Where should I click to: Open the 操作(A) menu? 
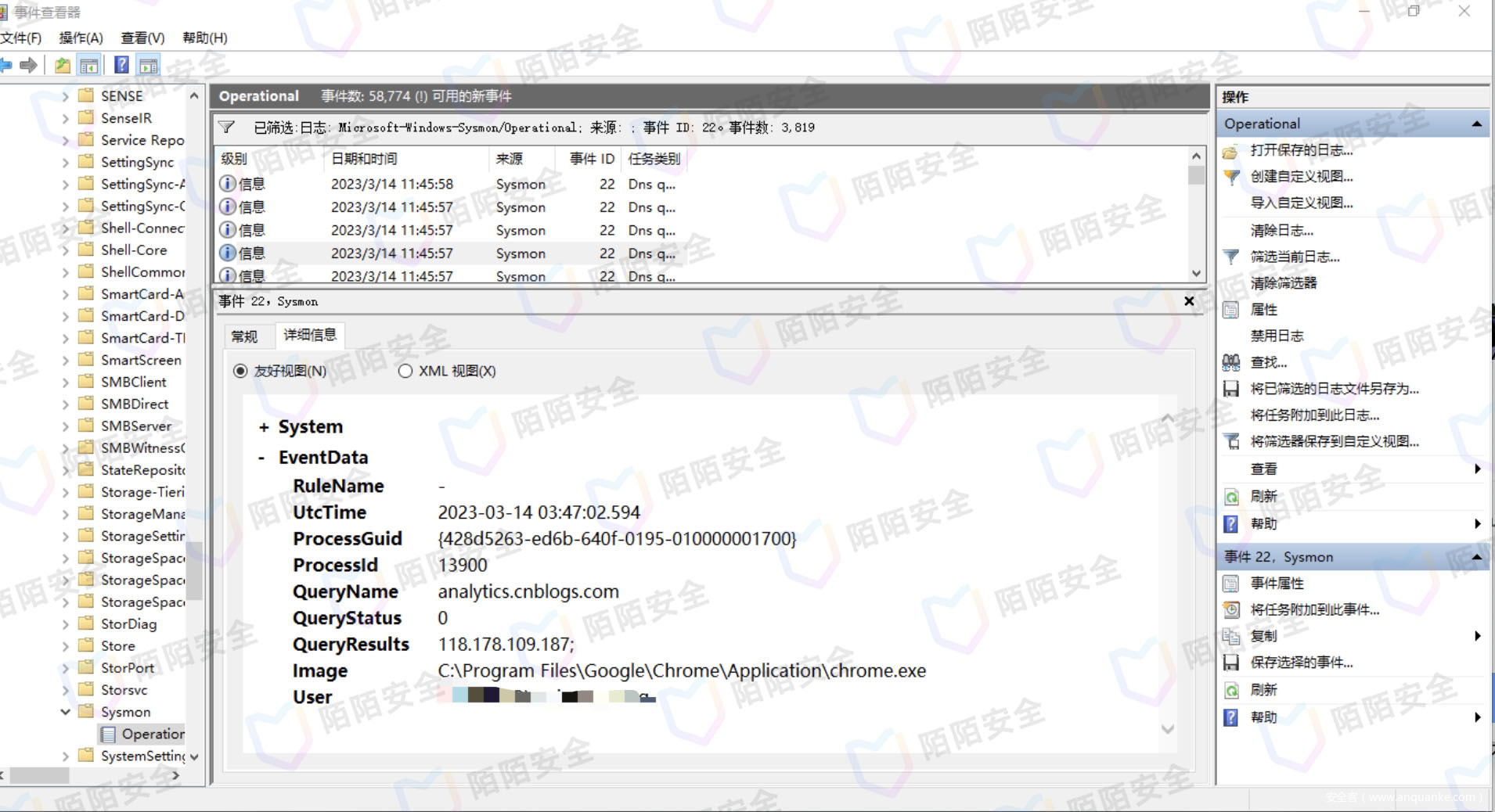tap(81, 38)
